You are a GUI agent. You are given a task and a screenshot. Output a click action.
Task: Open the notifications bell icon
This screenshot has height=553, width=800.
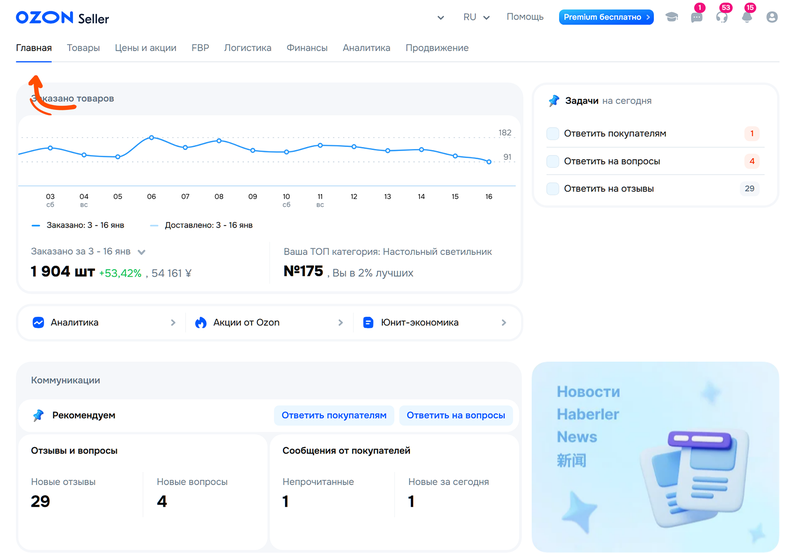(x=747, y=17)
